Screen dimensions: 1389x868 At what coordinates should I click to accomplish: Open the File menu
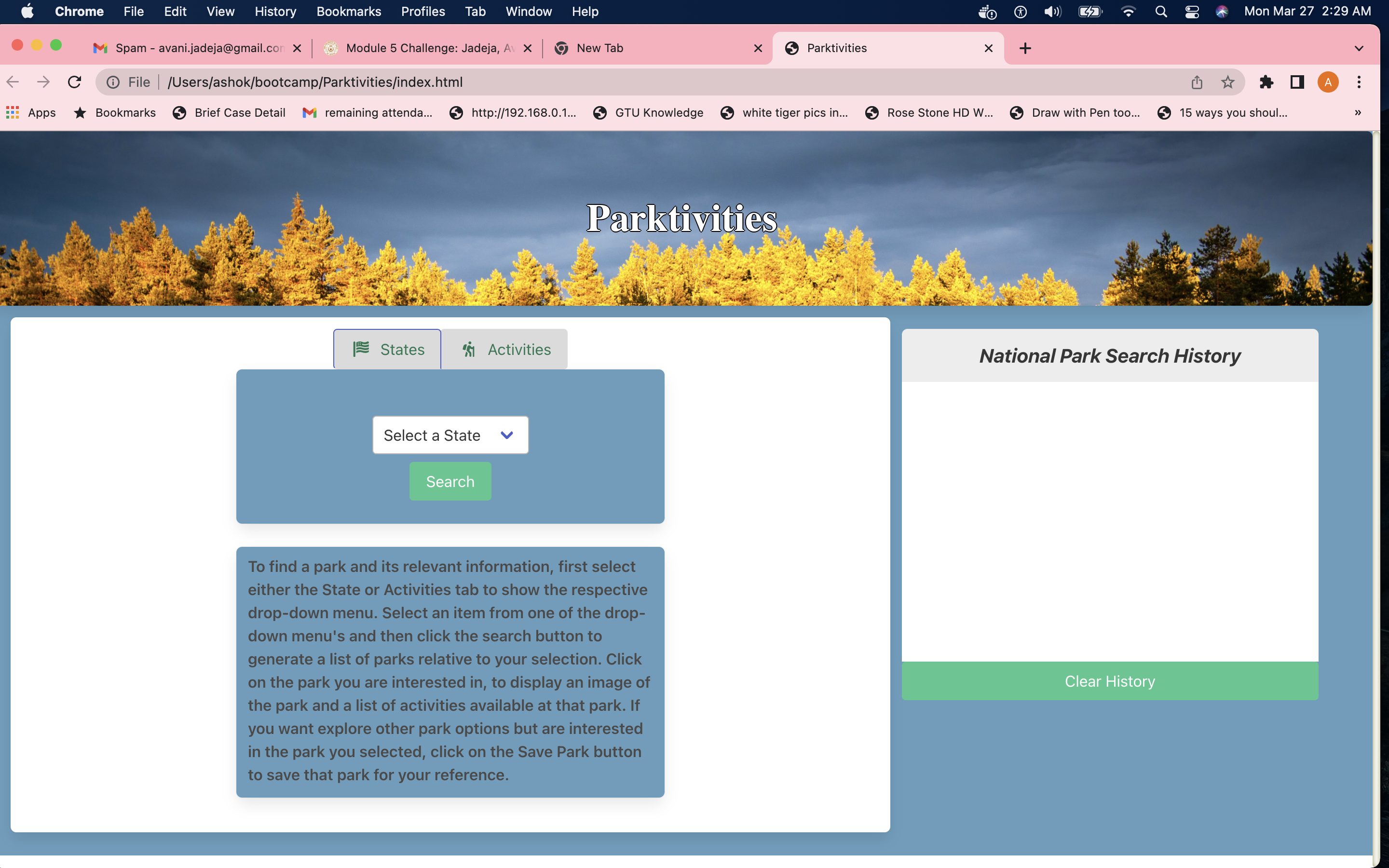coord(134,12)
